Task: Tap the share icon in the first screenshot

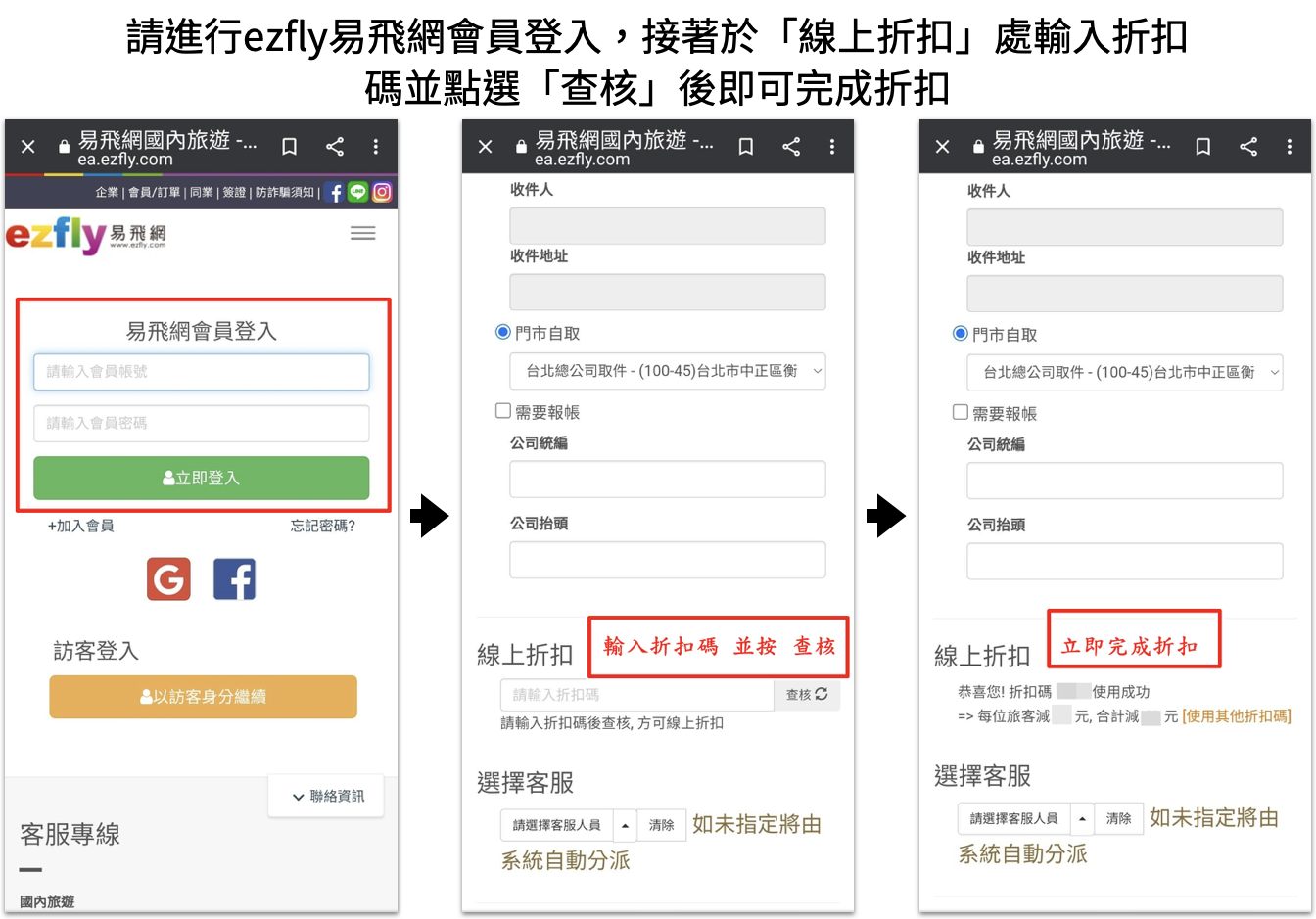Action: point(335,147)
